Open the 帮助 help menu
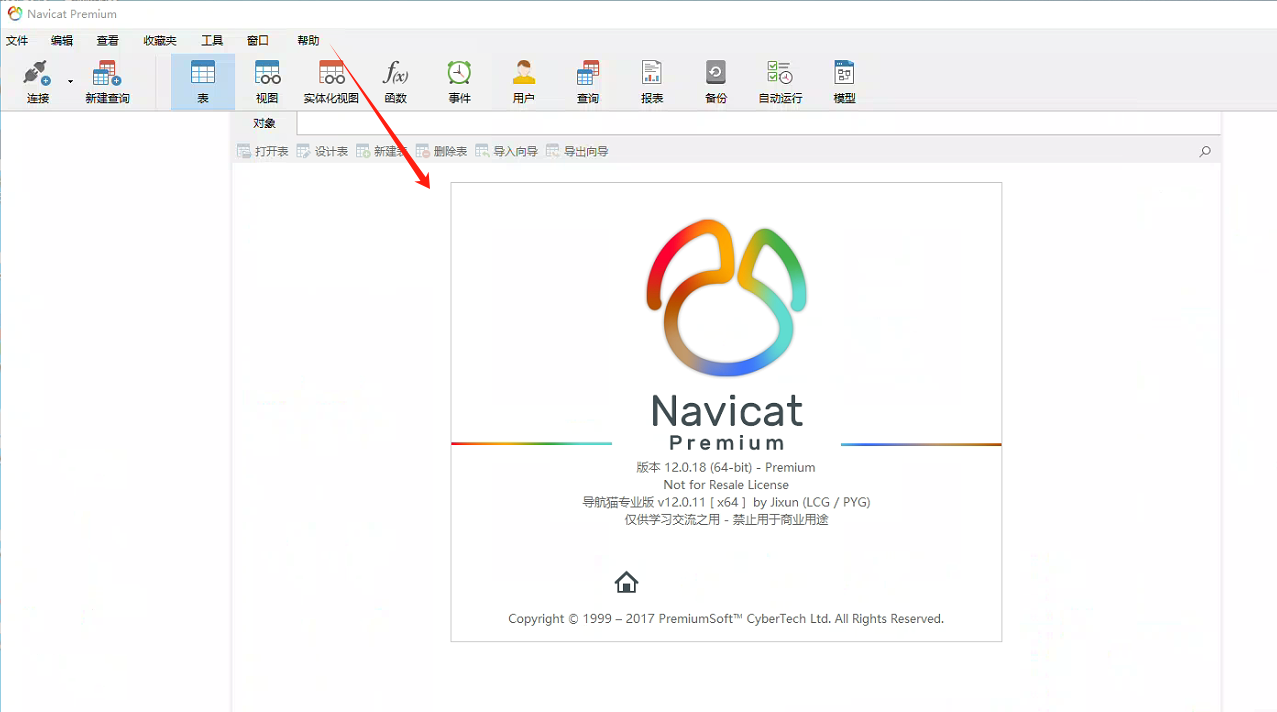The width and height of the screenshot is (1277, 712). [308, 41]
